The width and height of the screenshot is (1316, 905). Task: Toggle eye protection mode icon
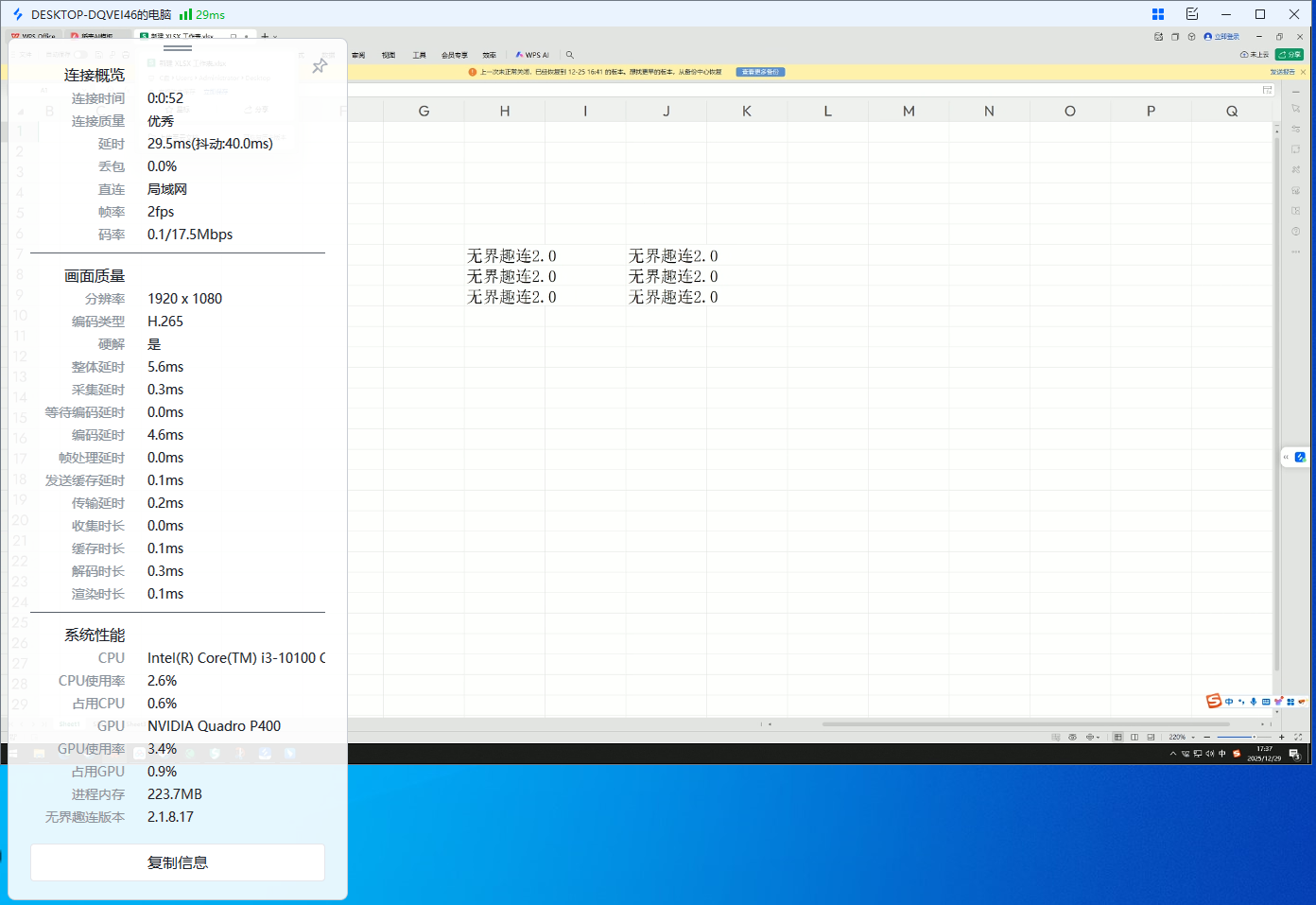click(x=1072, y=737)
